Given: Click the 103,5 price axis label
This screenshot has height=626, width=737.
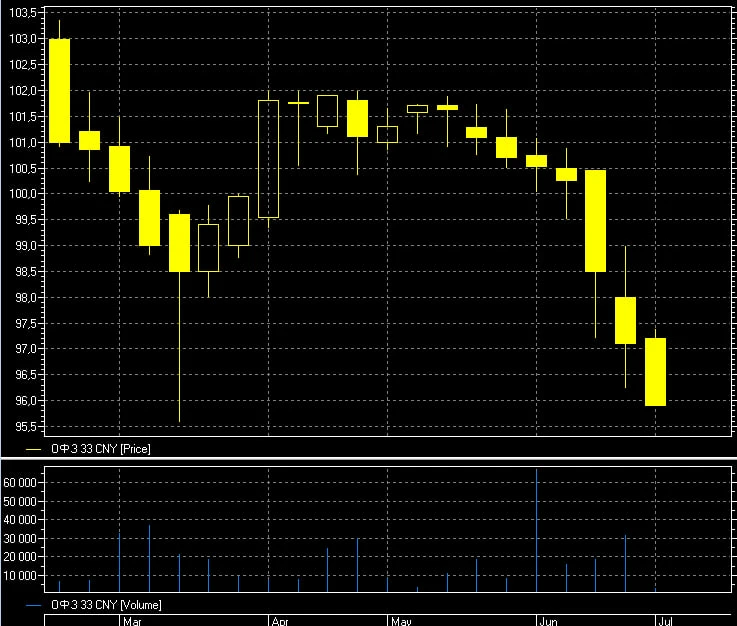Looking at the screenshot, I should (23, 13).
